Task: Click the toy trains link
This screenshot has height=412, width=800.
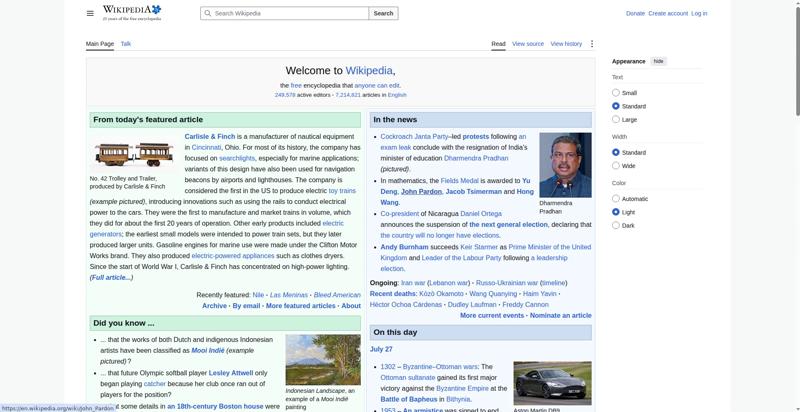Action: pyautogui.click(x=342, y=191)
